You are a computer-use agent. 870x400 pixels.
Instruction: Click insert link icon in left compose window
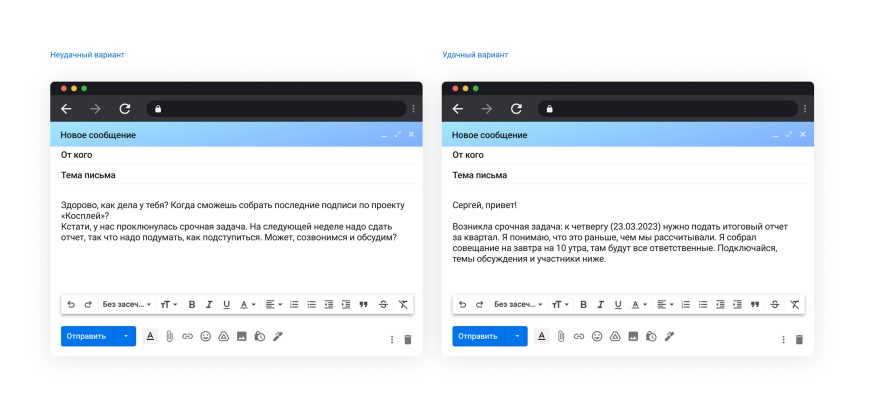click(187, 337)
